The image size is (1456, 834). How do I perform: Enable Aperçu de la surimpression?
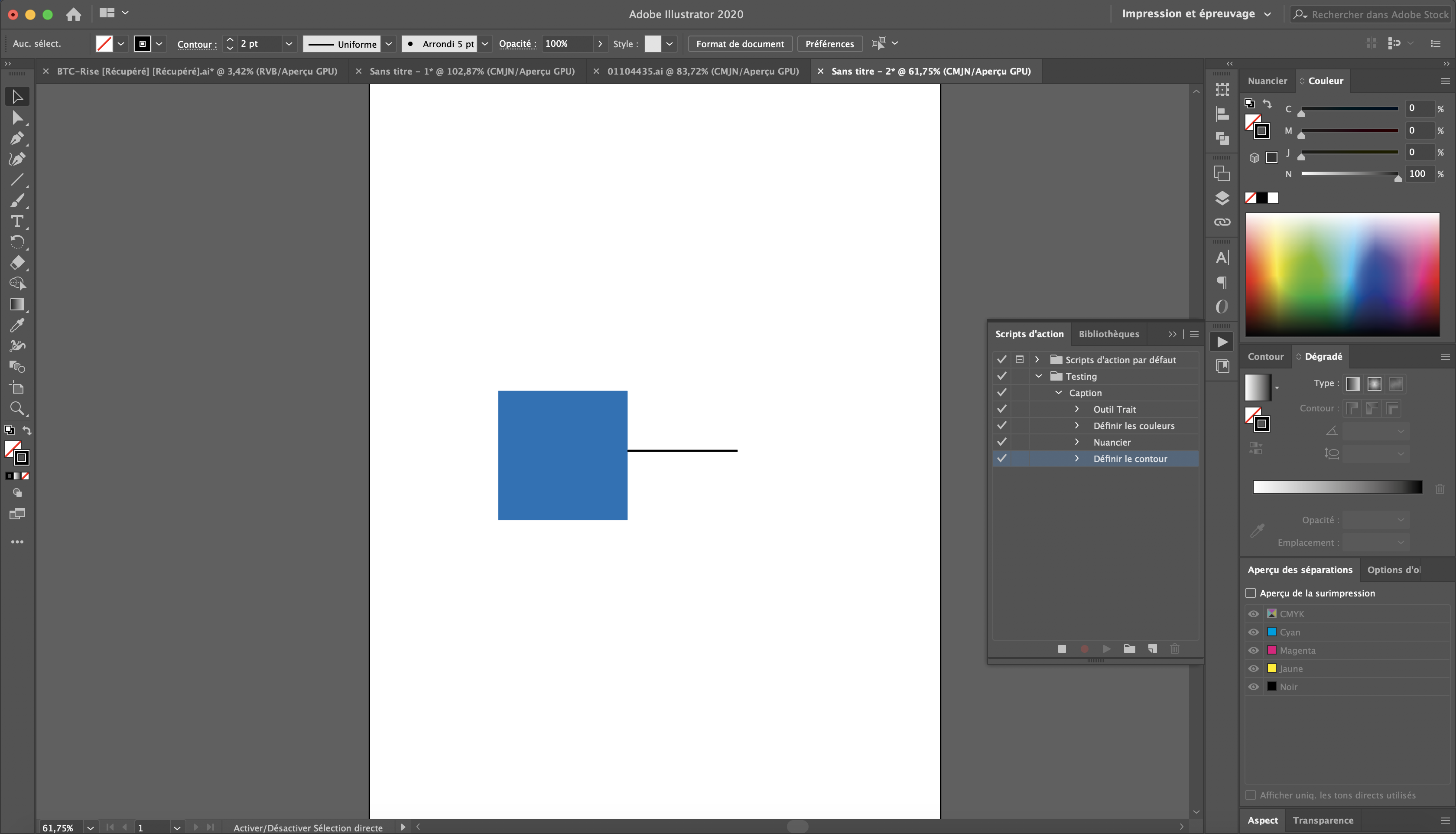click(x=1251, y=593)
